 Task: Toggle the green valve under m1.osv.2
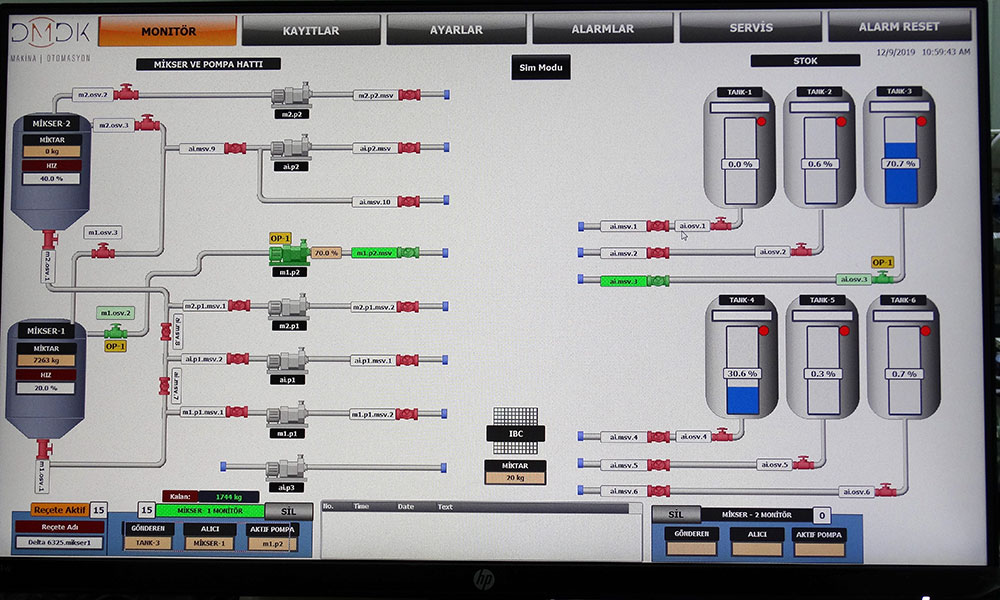[x=115, y=332]
